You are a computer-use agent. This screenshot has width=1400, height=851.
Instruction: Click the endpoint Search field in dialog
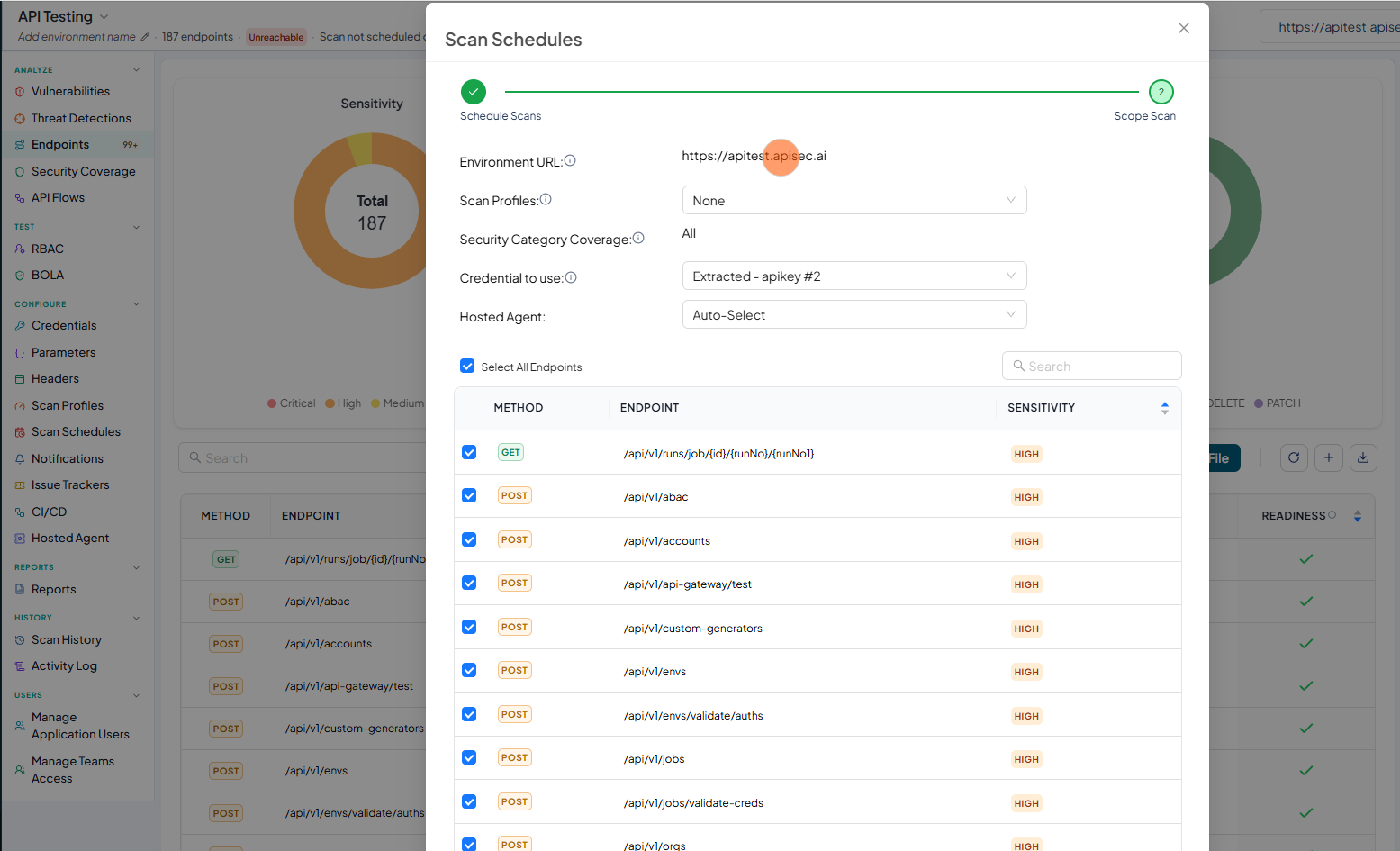click(1091, 366)
